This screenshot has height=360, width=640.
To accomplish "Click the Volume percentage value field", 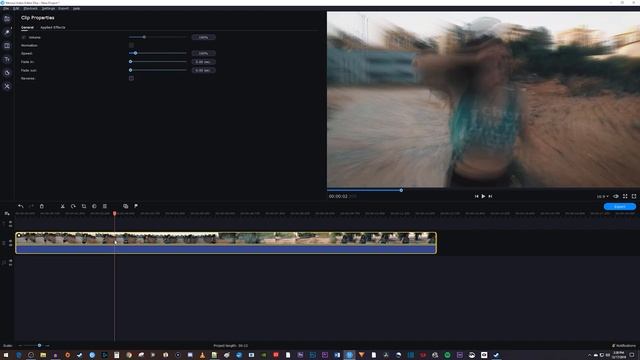I will 203,37.
